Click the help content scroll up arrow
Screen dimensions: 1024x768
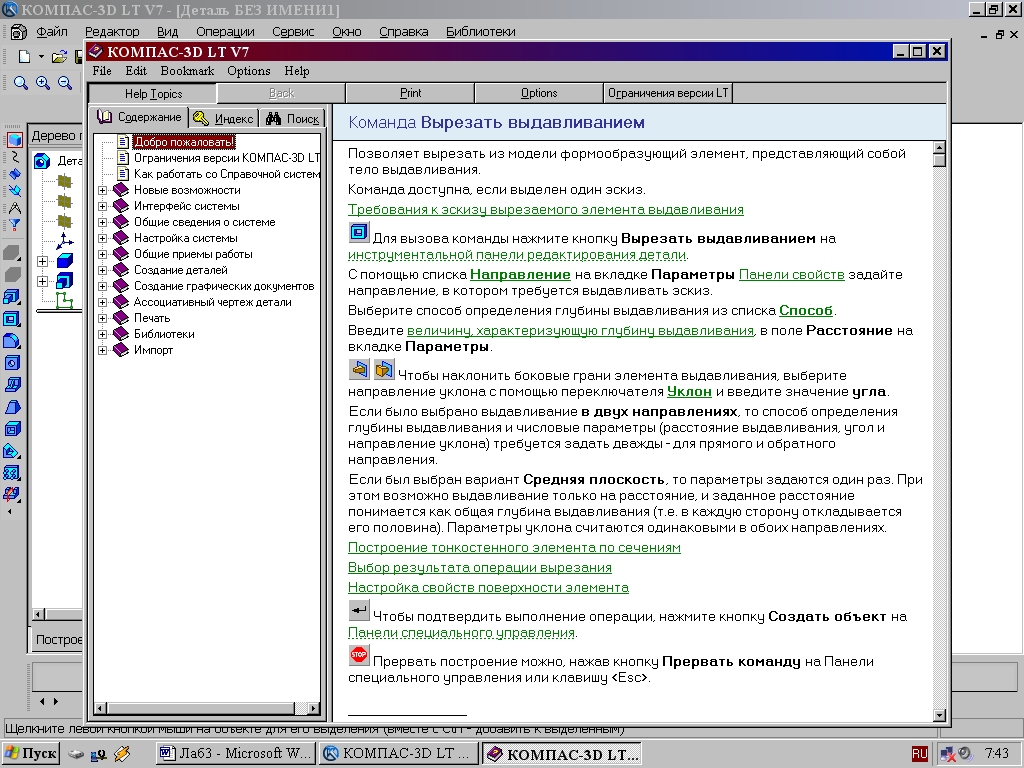(940, 148)
